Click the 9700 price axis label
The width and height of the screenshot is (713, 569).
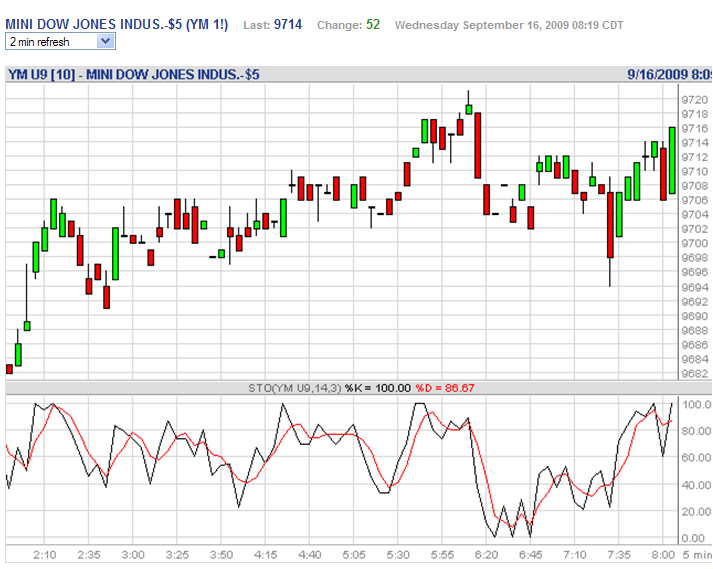pyautogui.click(x=694, y=243)
